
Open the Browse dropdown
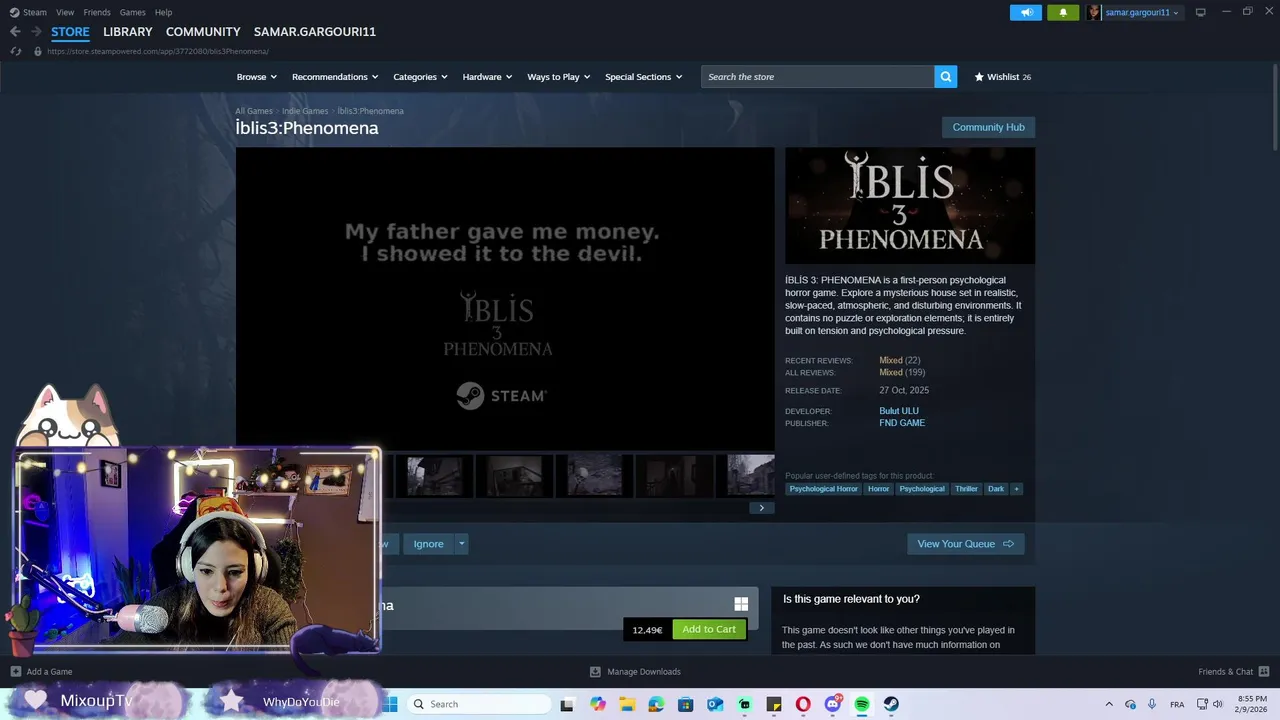click(x=256, y=77)
